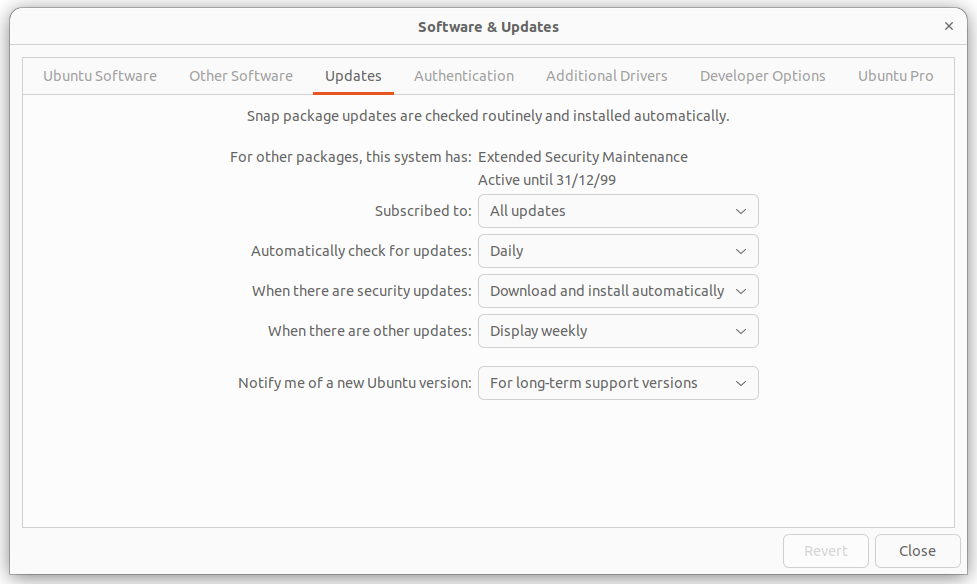Image resolution: width=977 pixels, height=584 pixels.
Task: Open the Additional Drivers tab
Action: [606, 76]
